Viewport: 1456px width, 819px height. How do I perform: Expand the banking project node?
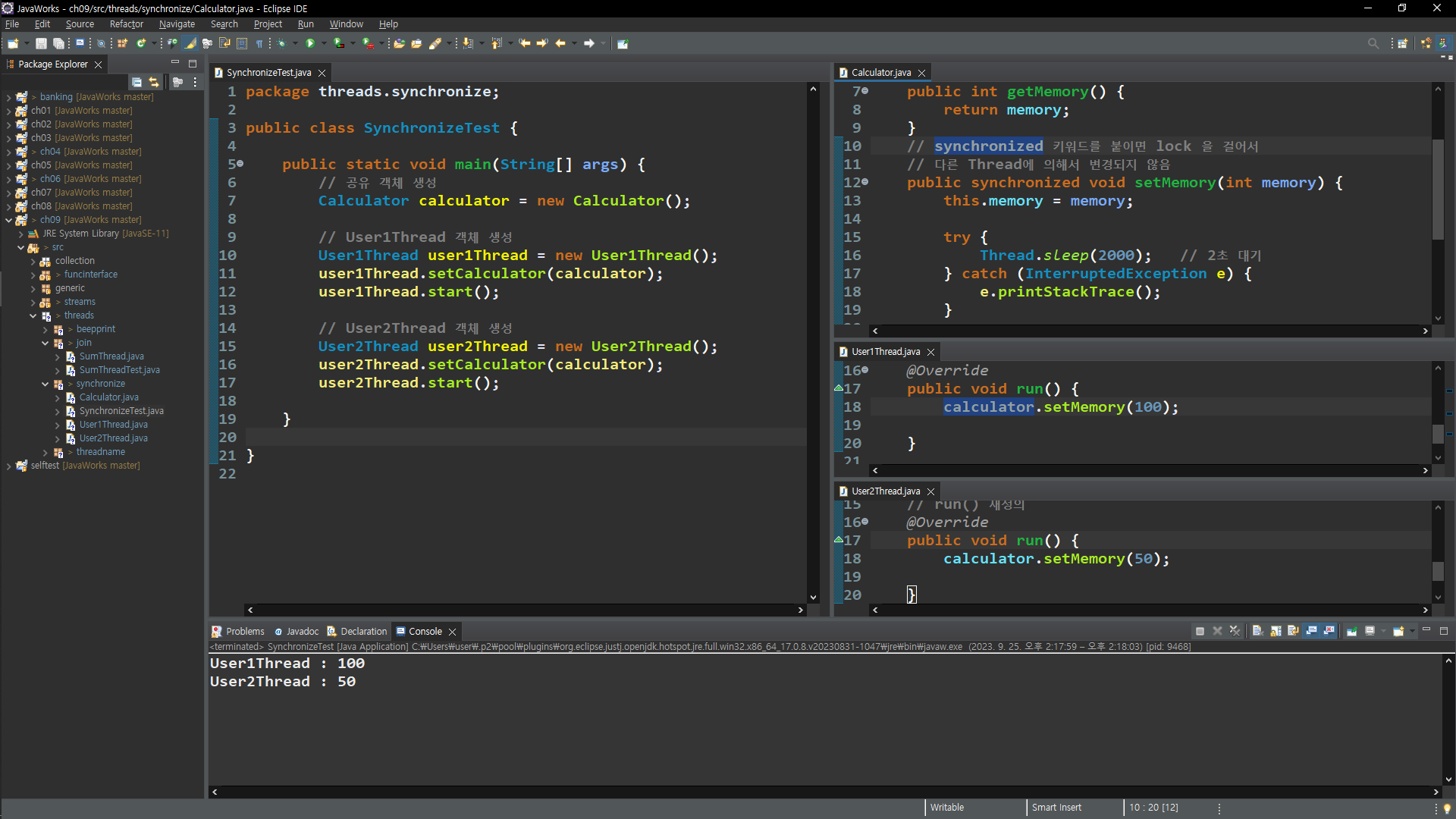[8, 97]
